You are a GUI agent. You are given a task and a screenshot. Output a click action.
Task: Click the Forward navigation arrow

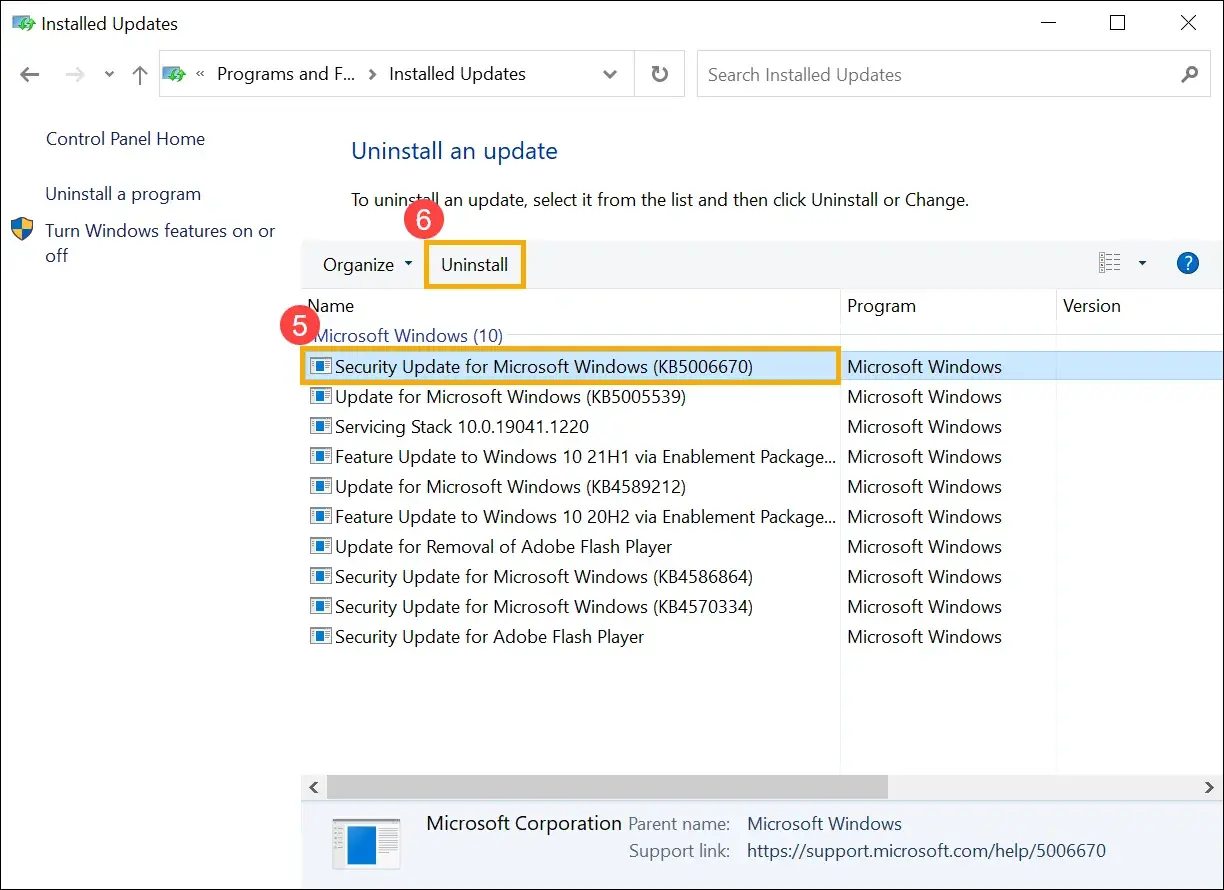tap(75, 74)
